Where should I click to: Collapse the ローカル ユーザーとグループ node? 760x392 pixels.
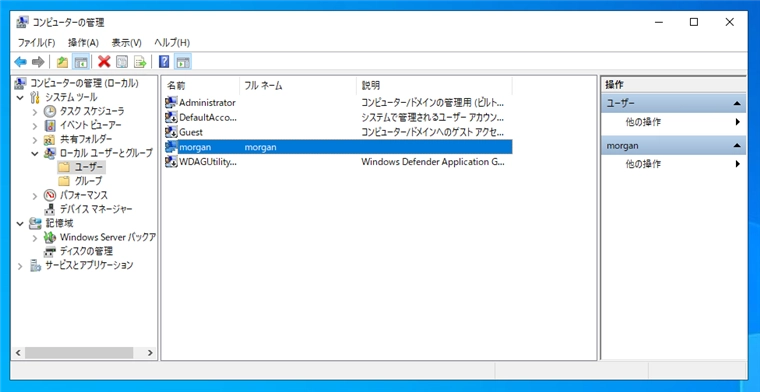point(34,154)
